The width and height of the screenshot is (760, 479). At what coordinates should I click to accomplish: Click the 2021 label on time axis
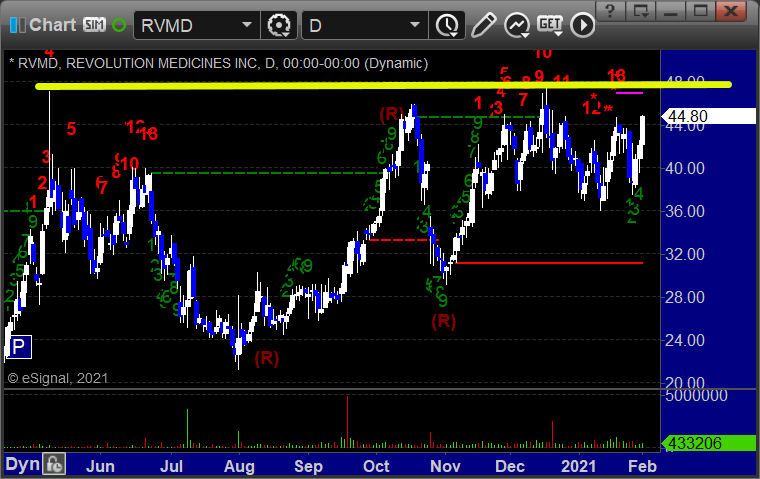click(578, 466)
